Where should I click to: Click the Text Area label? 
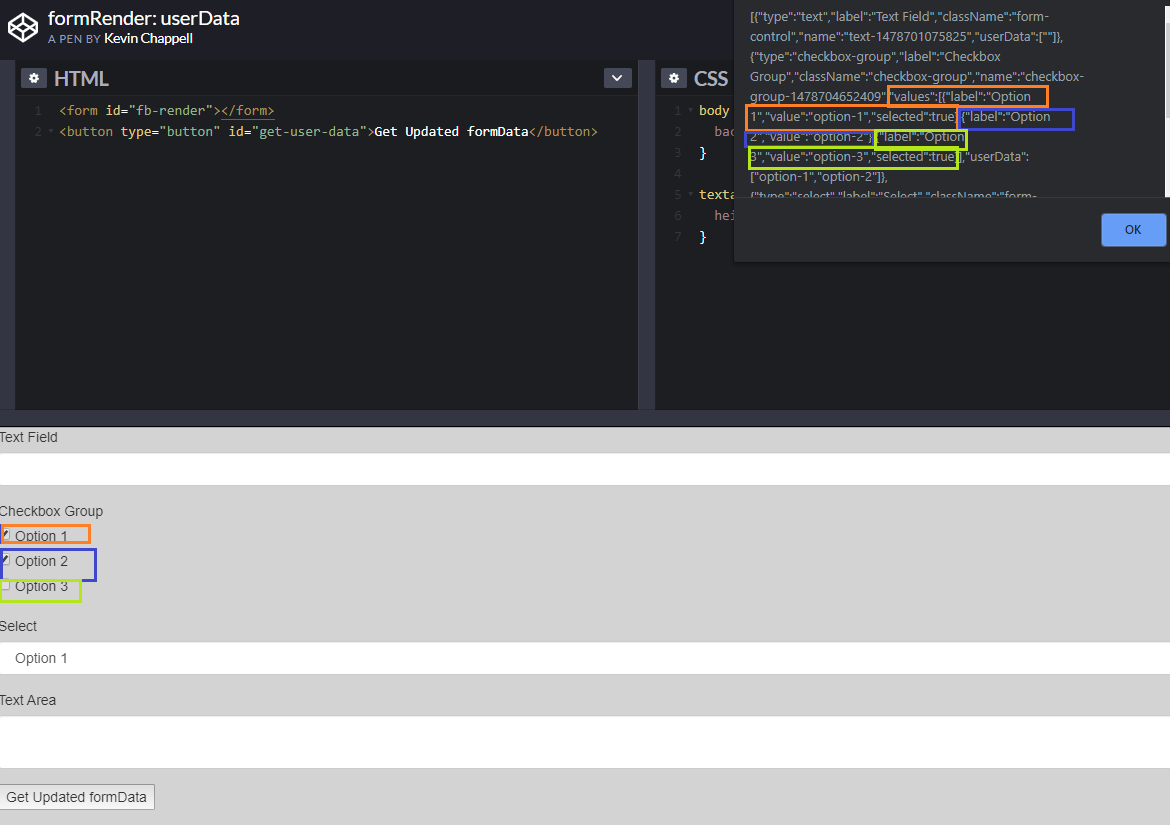(x=28, y=700)
